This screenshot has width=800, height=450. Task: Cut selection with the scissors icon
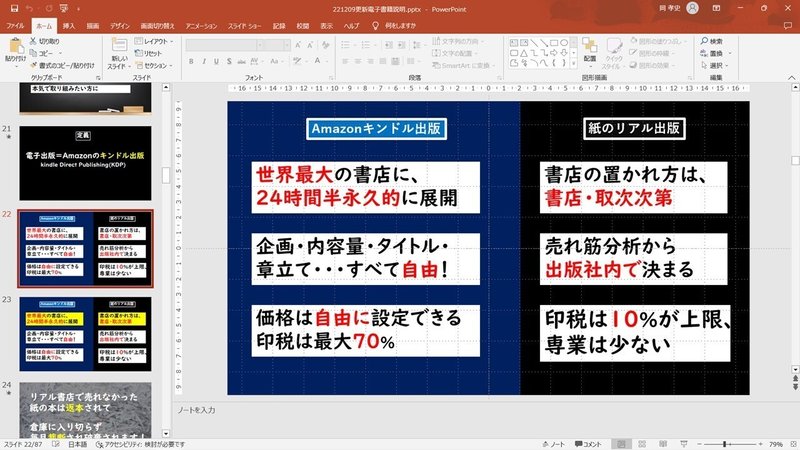click(x=33, y=41)
